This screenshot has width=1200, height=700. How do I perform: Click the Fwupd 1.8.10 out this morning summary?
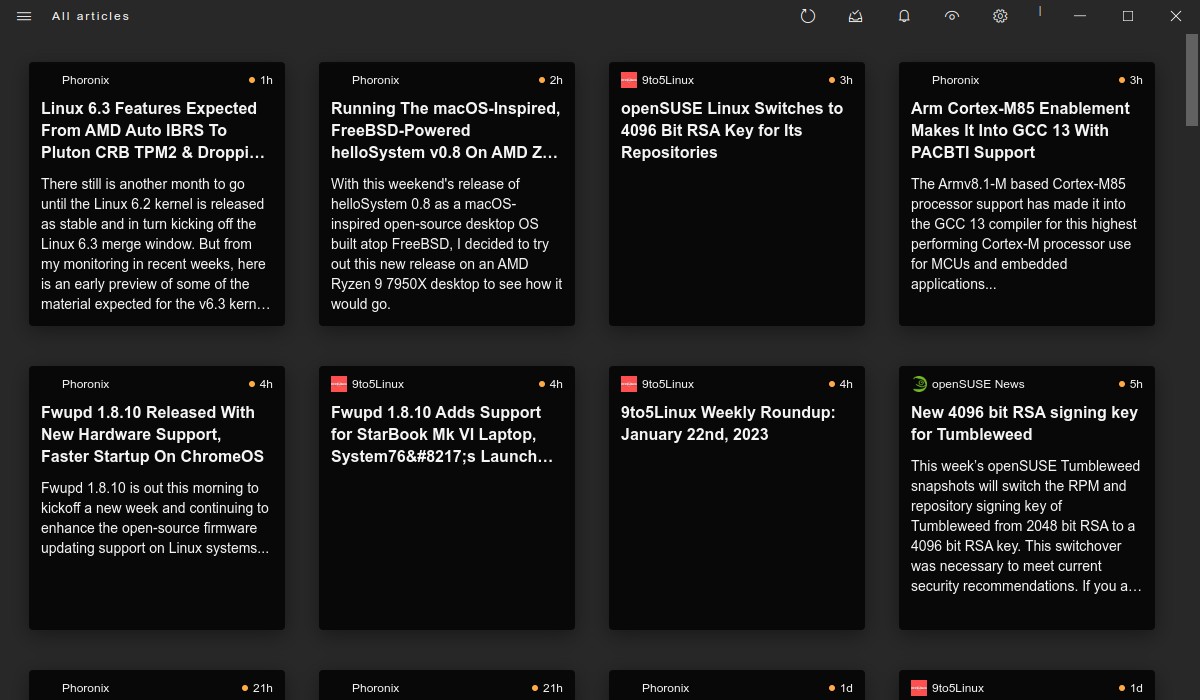156,518
